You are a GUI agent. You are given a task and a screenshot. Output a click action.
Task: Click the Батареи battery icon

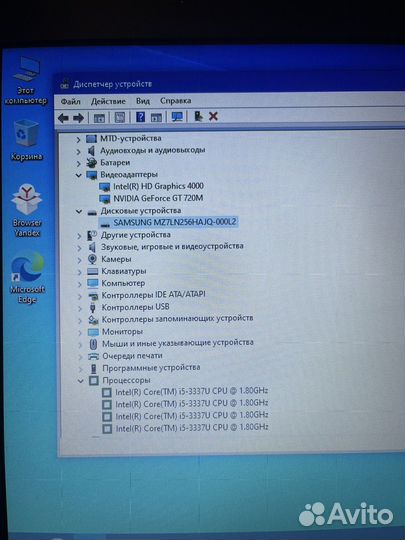[x=92, y=163]
